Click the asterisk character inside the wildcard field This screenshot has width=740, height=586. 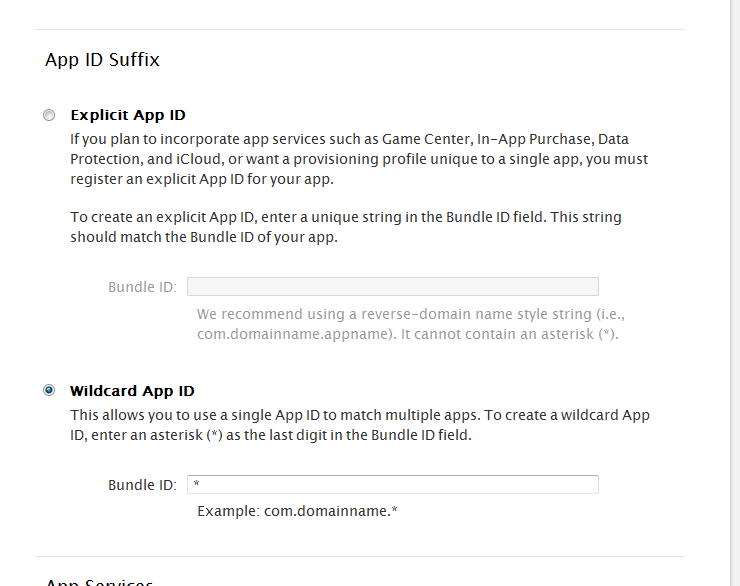click(x=197, y=485)
